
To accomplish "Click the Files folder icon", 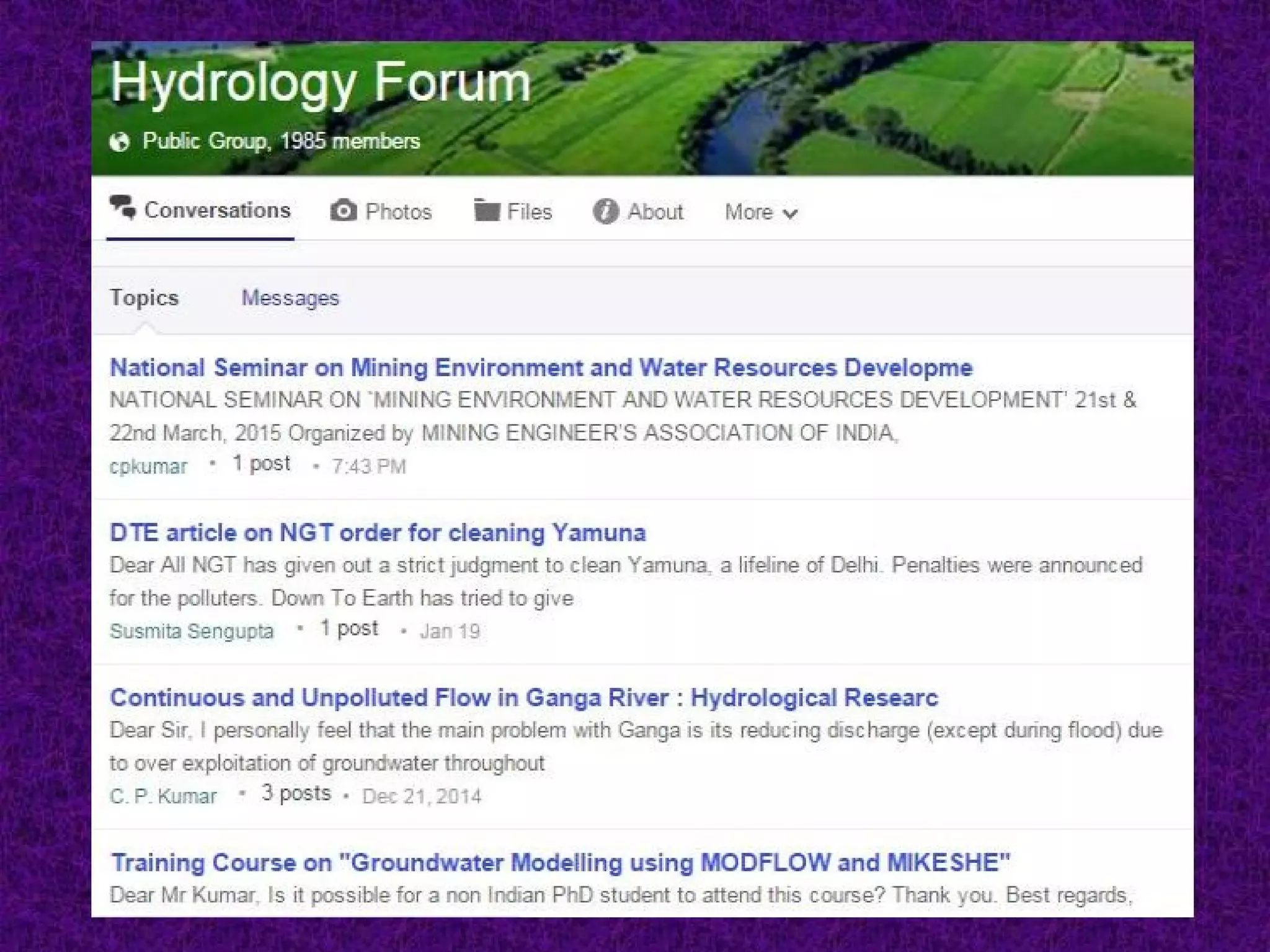I will pos(487,210).
